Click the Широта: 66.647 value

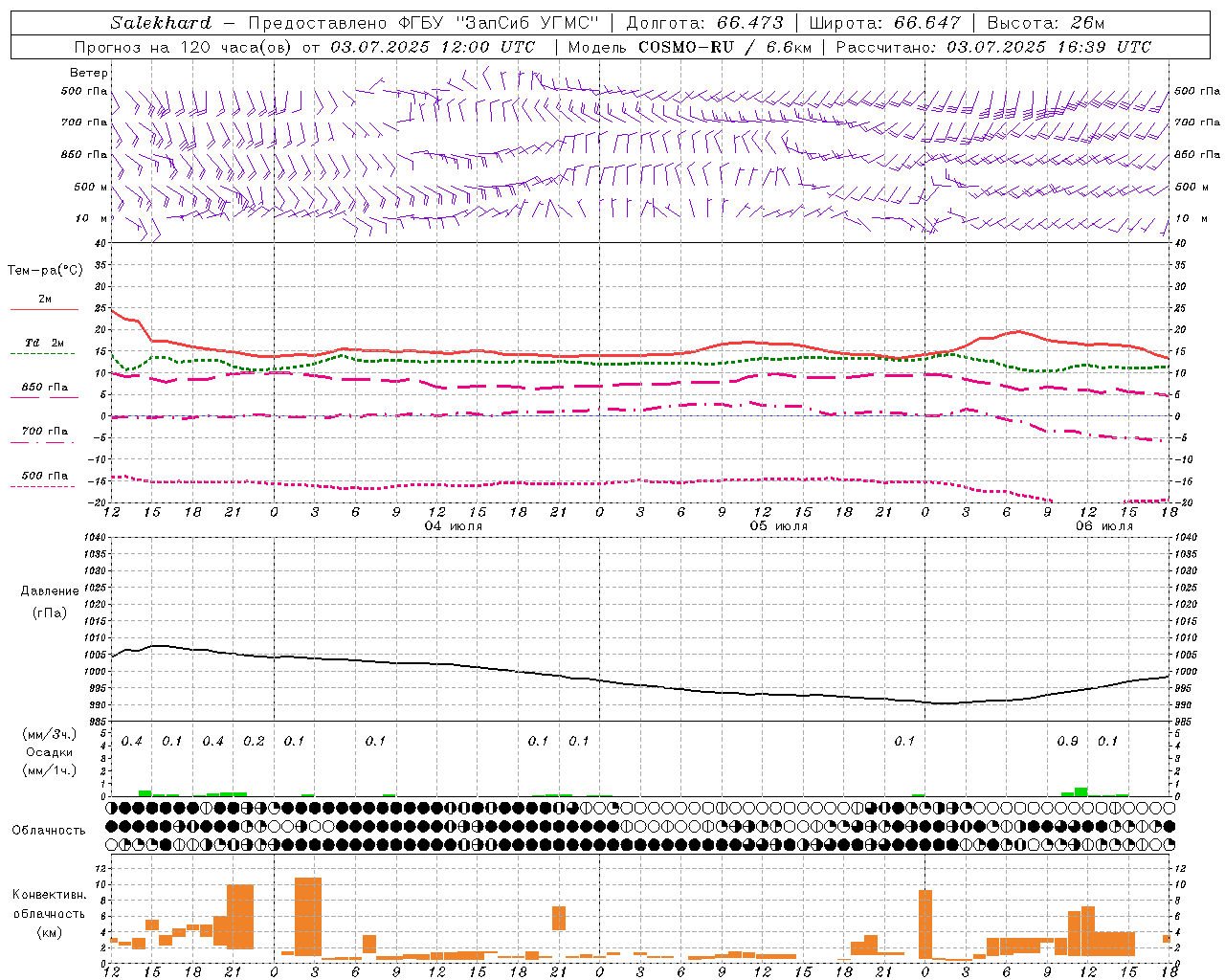coord(885,23)
